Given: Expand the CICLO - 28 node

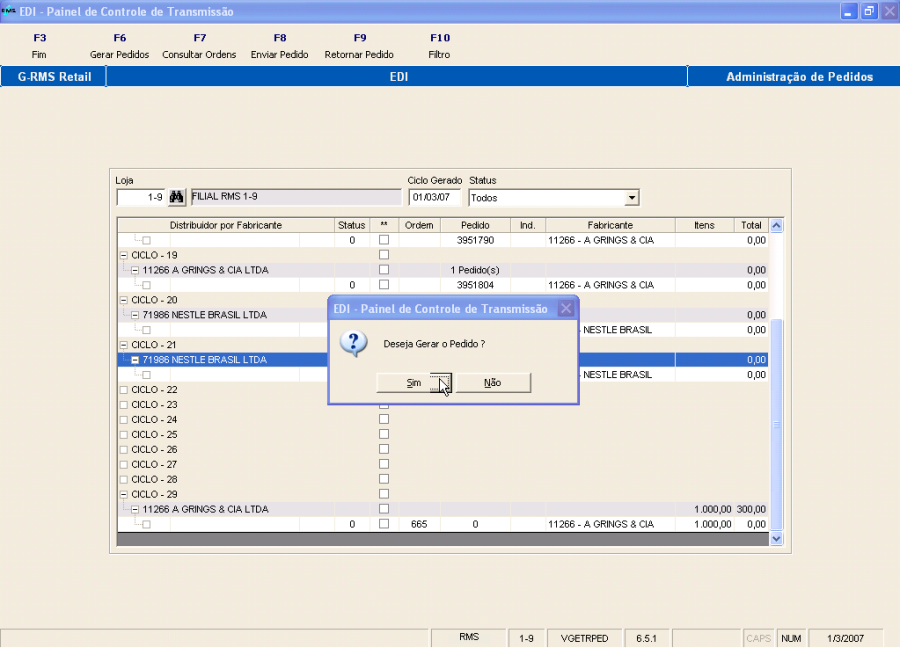Looking at the screenshot, I should pos(123,479).
